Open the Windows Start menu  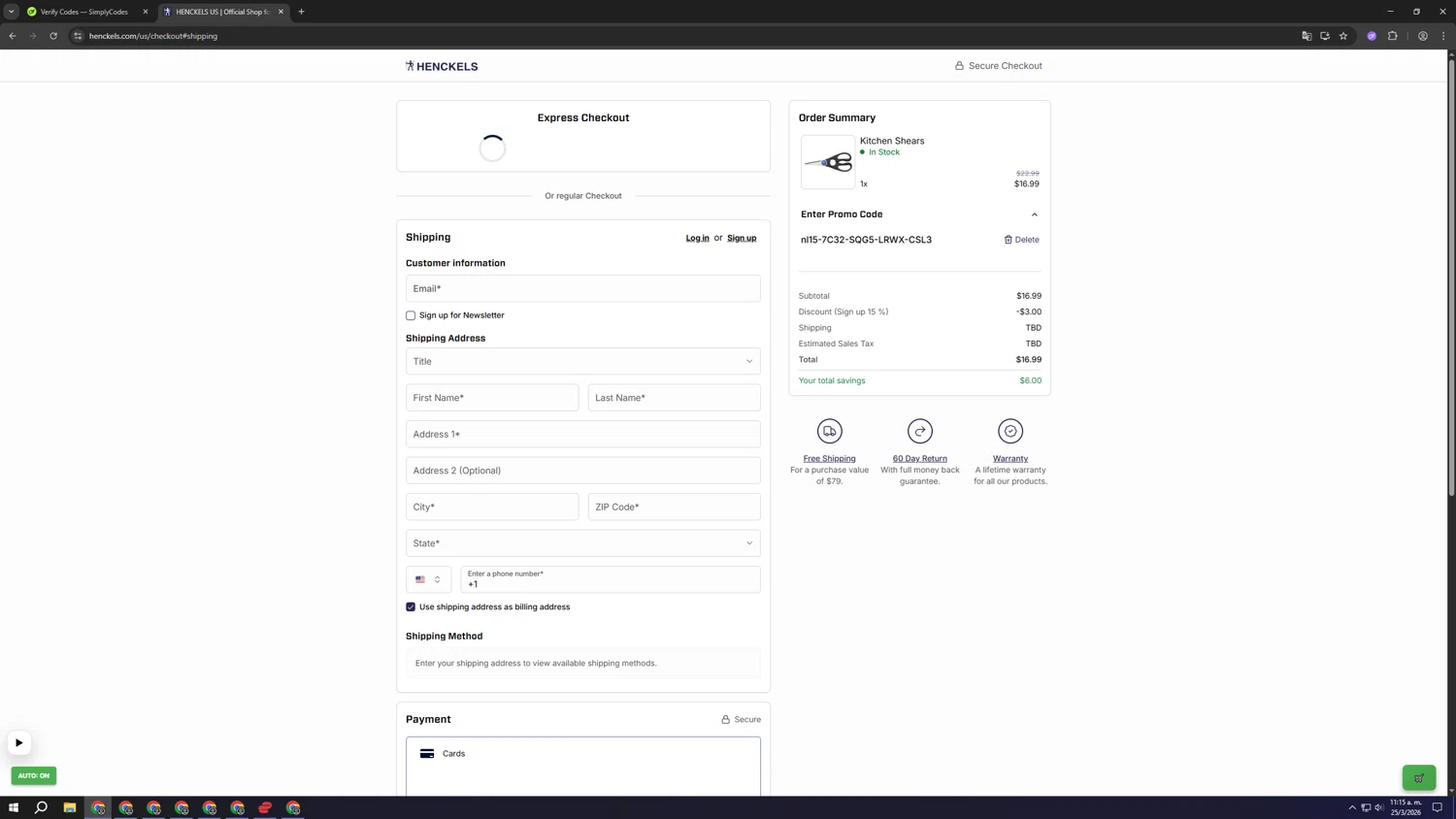click(x=14, y=807)
